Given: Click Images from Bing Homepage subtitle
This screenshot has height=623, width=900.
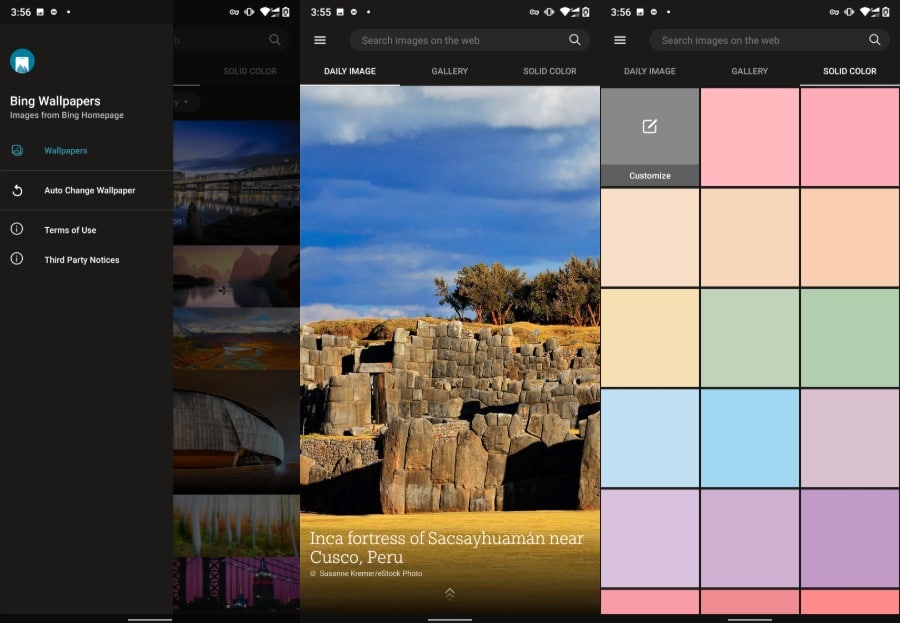Looking at the screenshot, I should (67, 115).
